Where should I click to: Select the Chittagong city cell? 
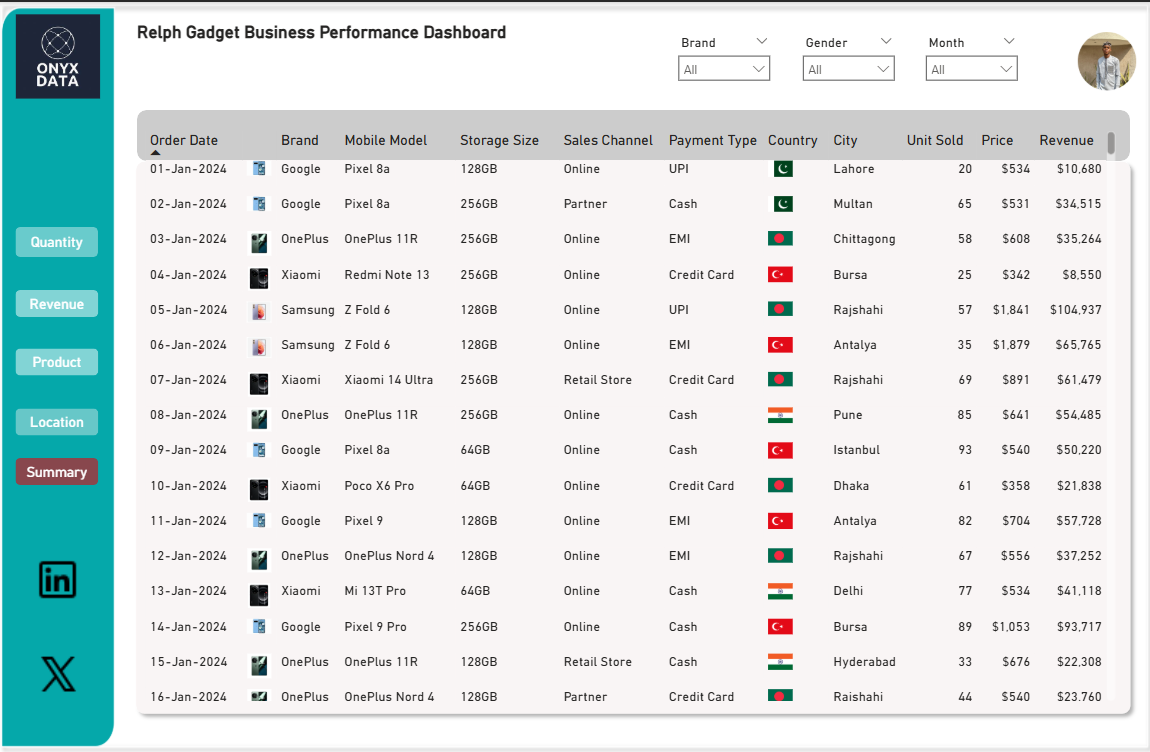[x=864, y=239]
